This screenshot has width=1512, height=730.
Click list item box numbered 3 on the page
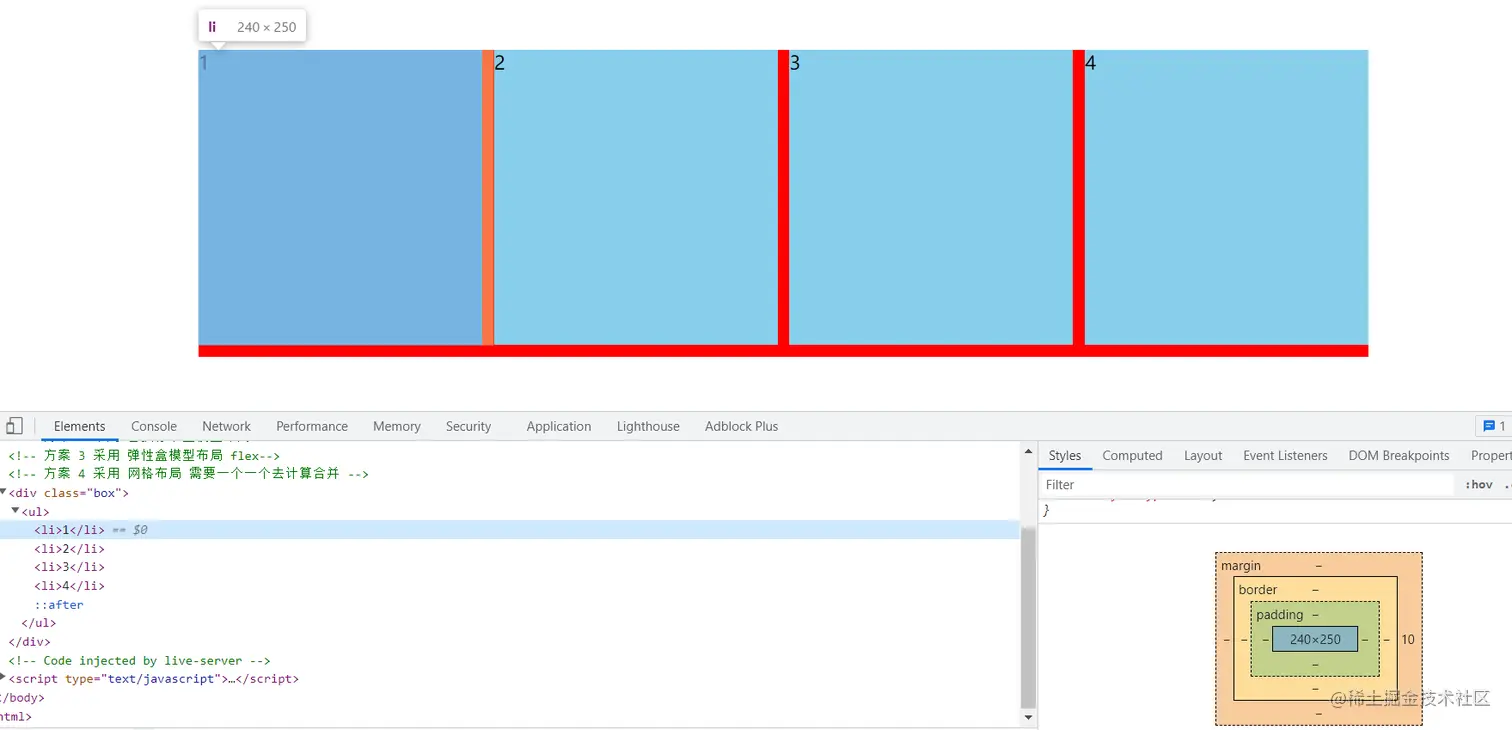coord(931,198)
